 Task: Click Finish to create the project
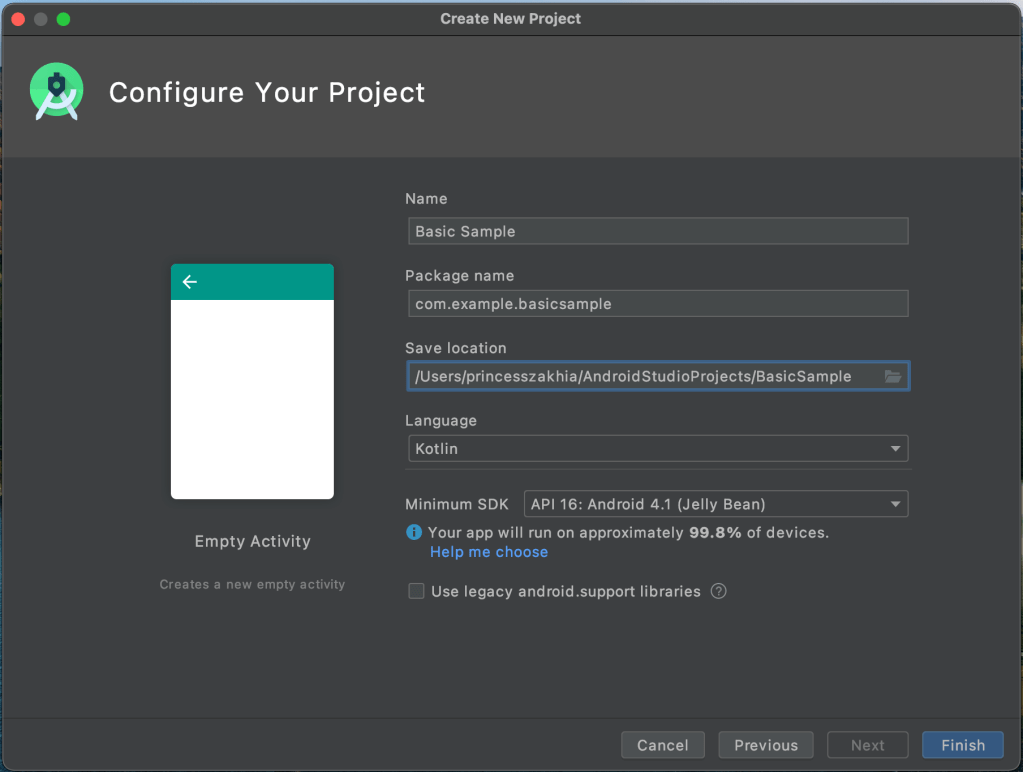point(962,745)
